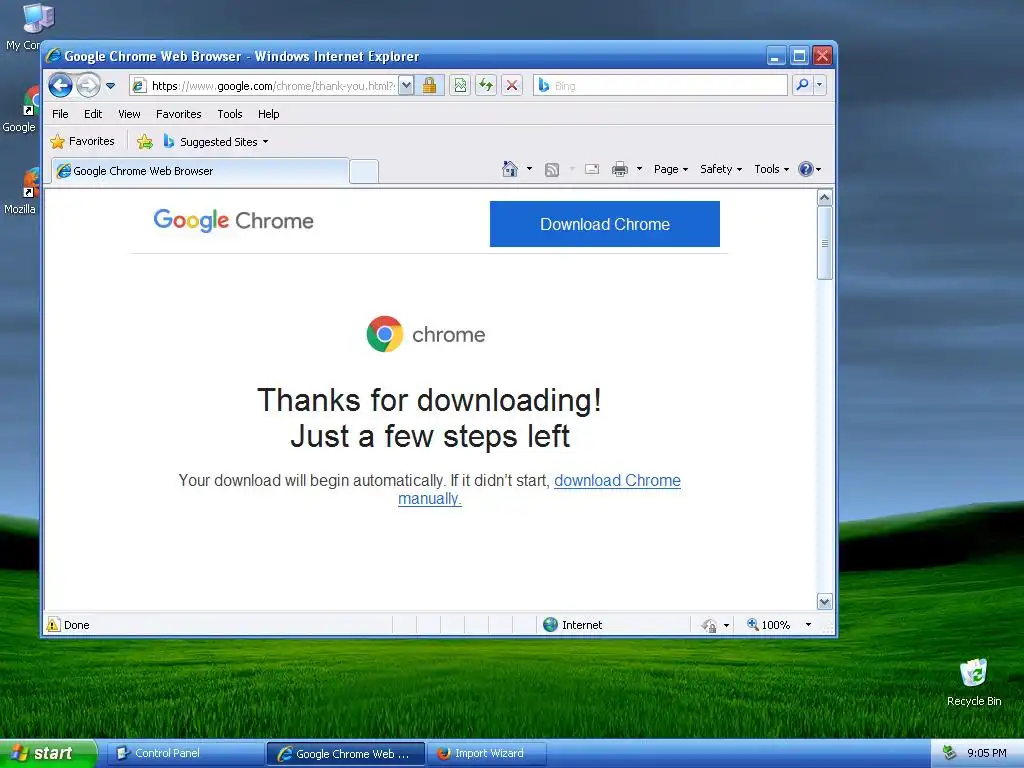Switch to Import Wizard taskbar item

(487, 754)
